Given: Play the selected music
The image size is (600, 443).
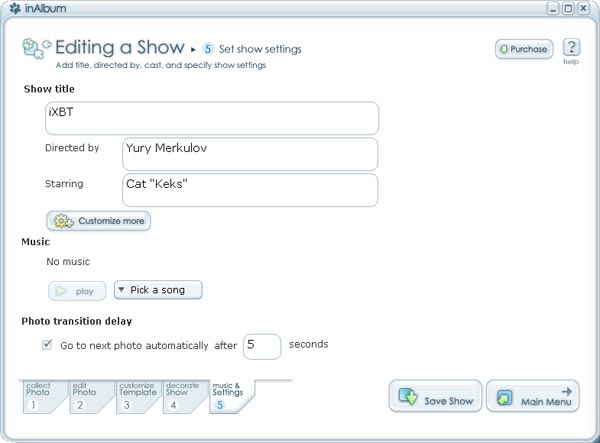Looking at the screenshot, I should click(x=77, y=291).
